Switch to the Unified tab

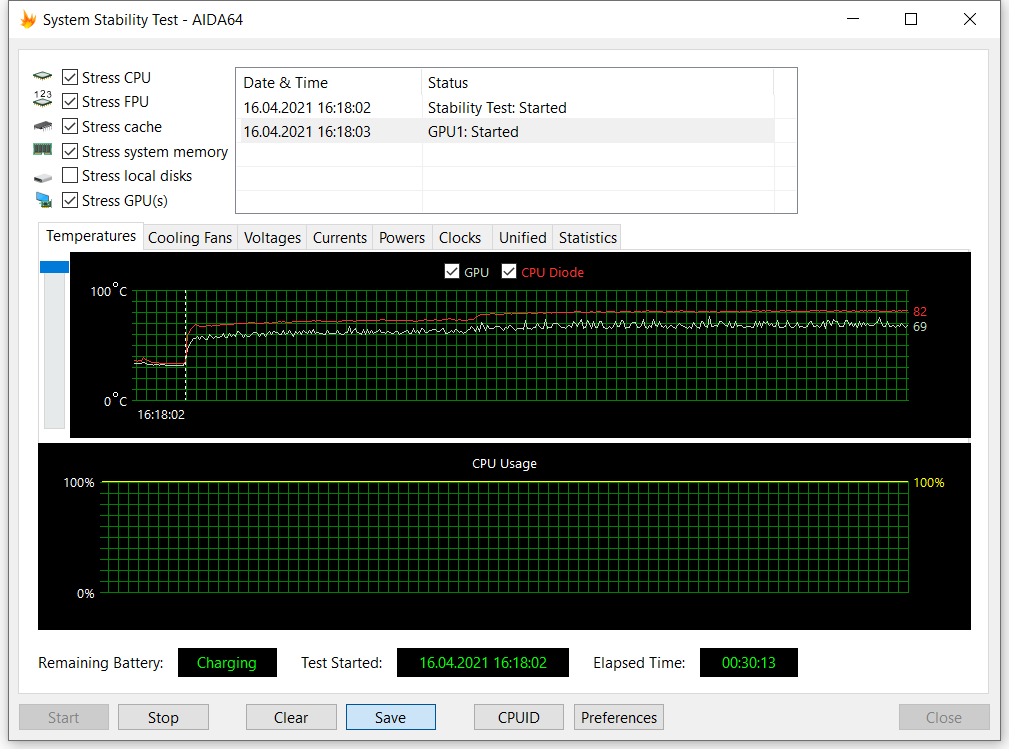523,237
